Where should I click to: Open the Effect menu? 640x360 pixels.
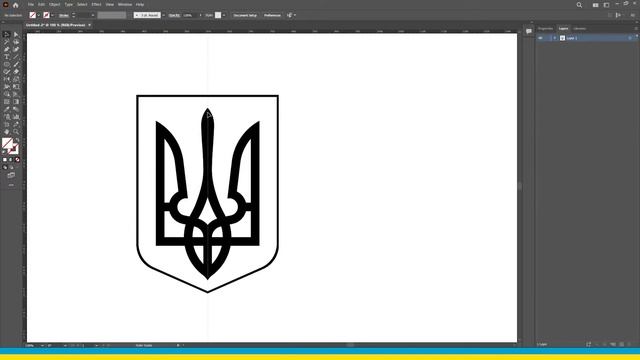coord(96,4)
